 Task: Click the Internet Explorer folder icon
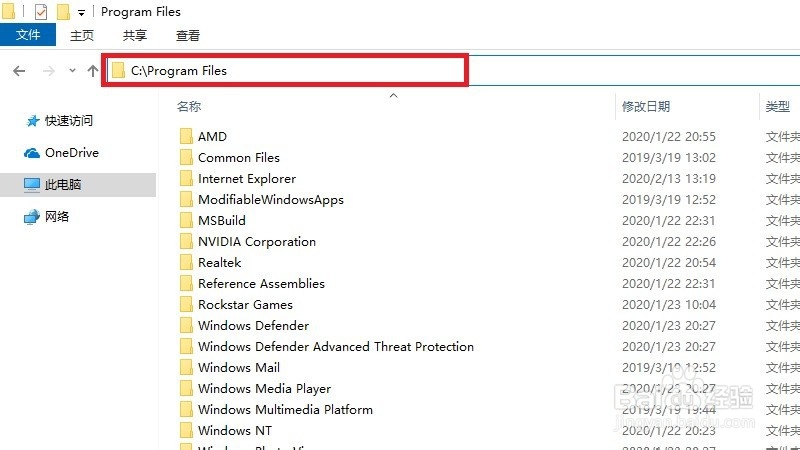pos(186,178)
